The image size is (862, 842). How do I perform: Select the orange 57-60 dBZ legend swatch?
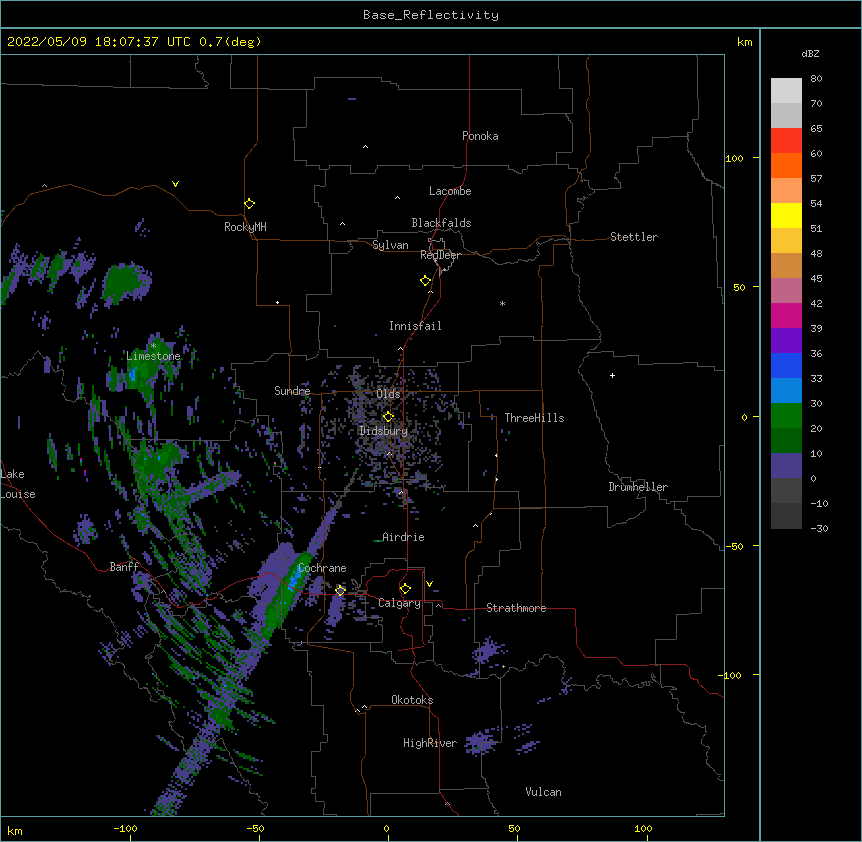[786, 165]
